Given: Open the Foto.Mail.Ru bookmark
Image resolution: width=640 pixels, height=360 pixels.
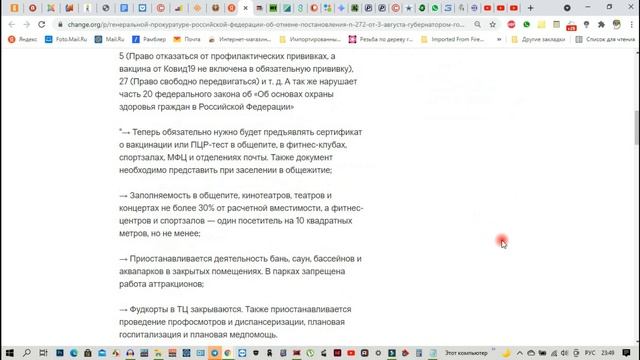Looking at the screenshot, I should [x=66, y=39].
